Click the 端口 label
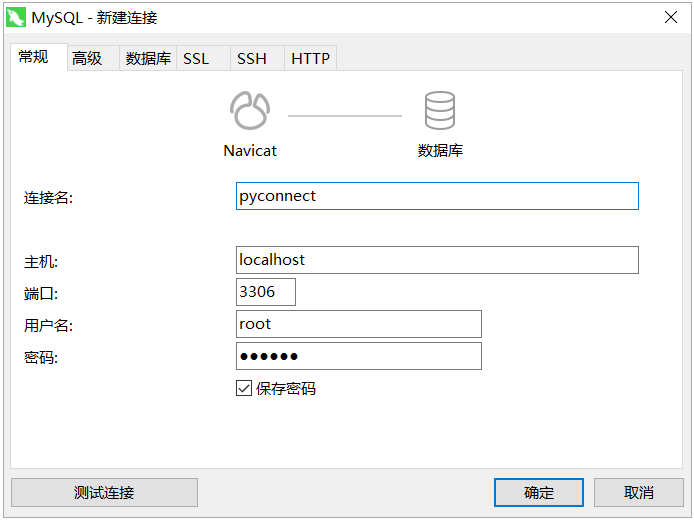This screenshot has width=694, height=520. (x=41, y=293)
